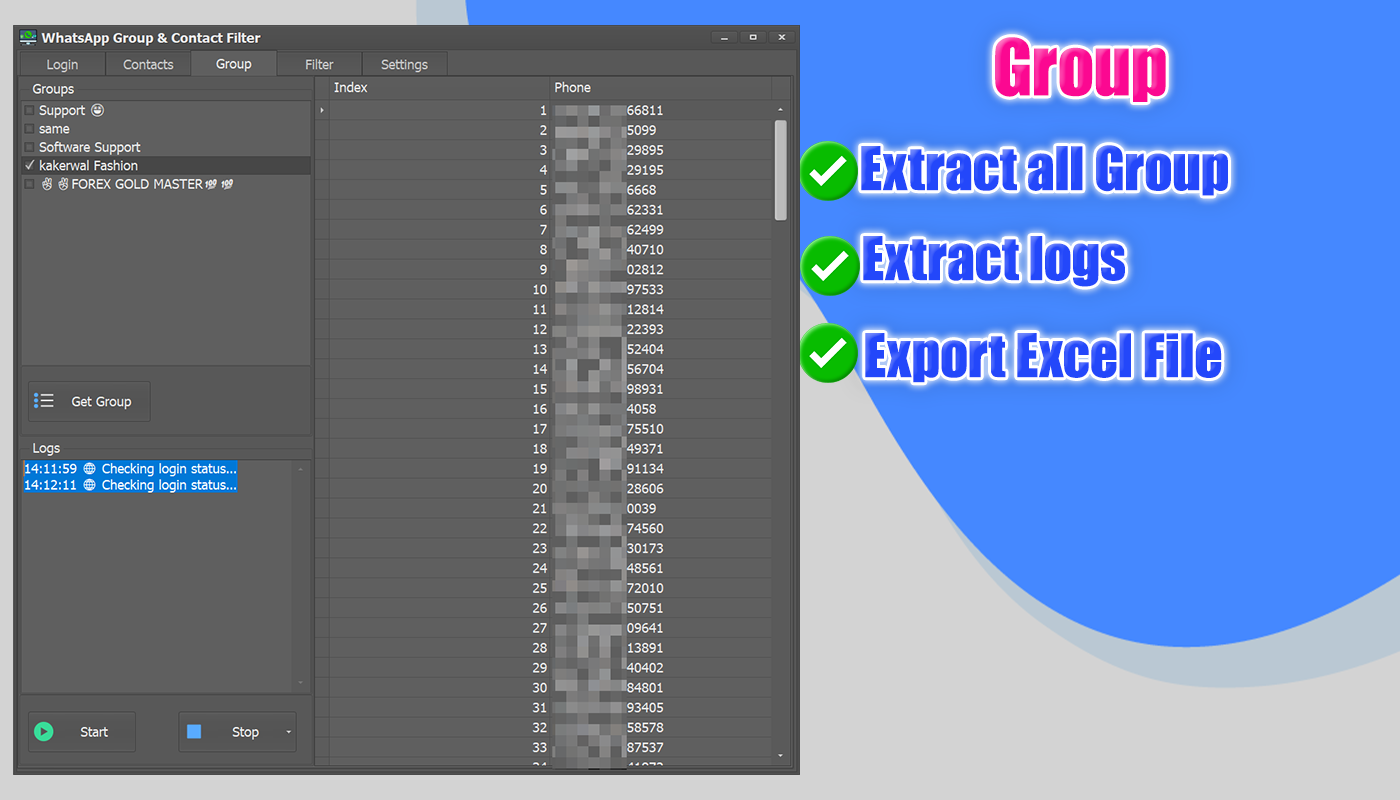
Task: Sort by the Index column header
Action: (439, 88)
